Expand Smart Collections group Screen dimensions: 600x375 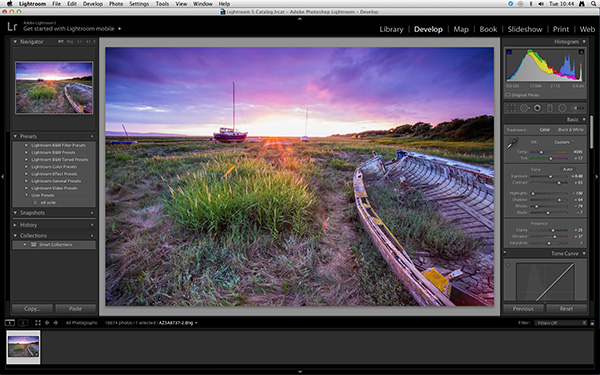tap(25, 245)
